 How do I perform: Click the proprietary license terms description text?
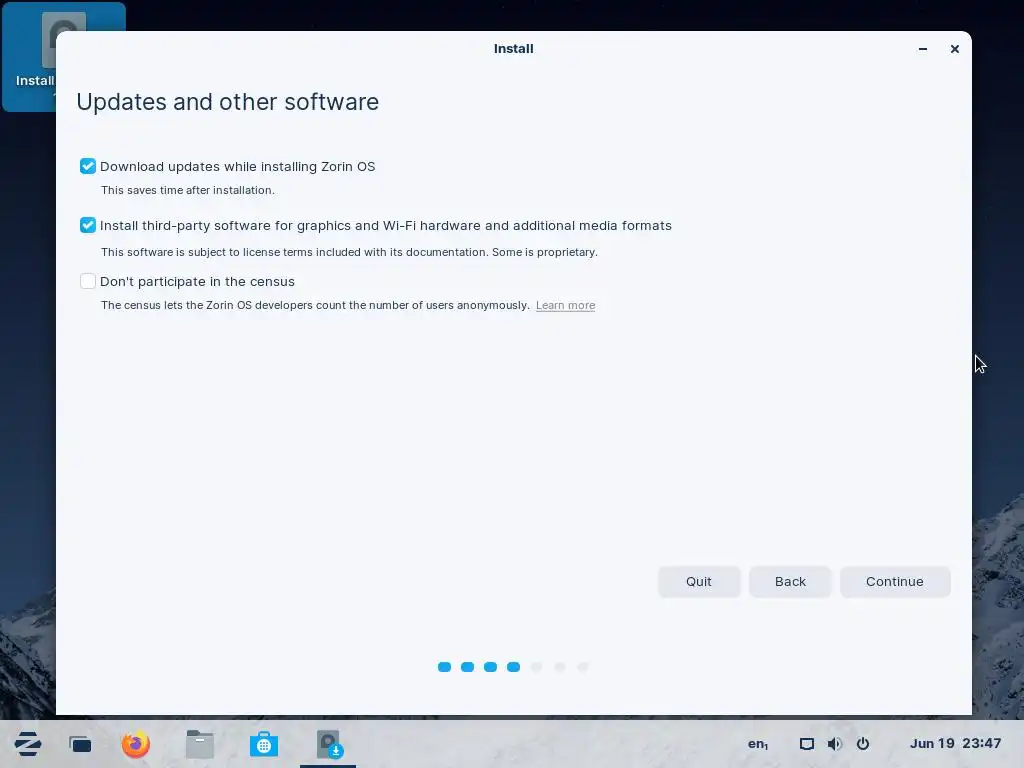pos(349,252)
